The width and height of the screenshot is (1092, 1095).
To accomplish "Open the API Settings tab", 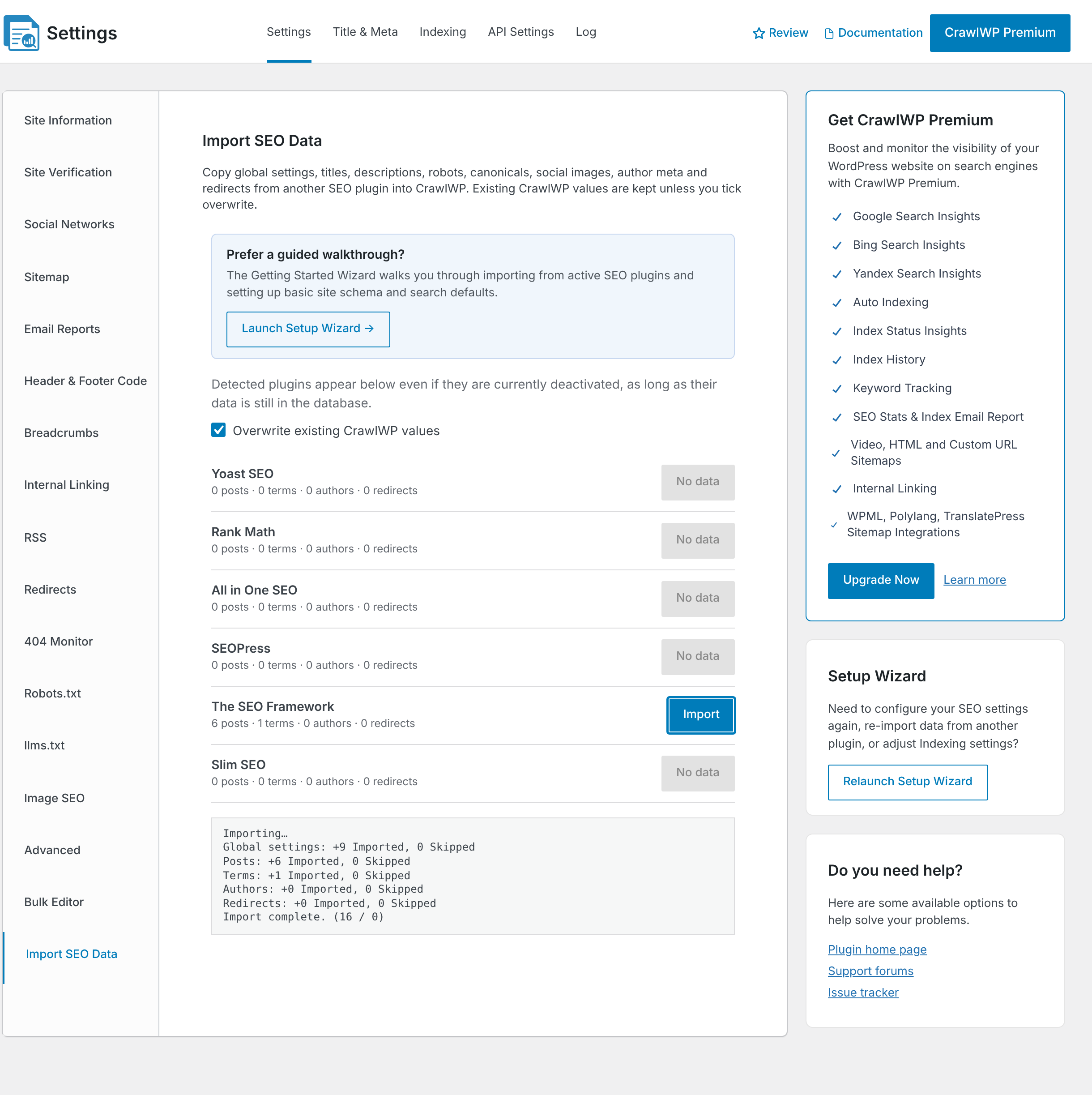I will pos(521,32).
